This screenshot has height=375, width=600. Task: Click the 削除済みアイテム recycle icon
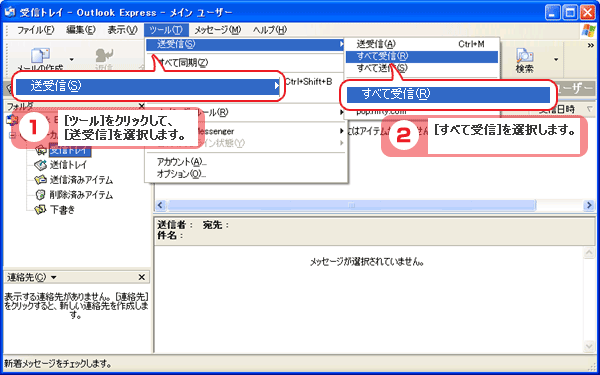pos(41,195)
